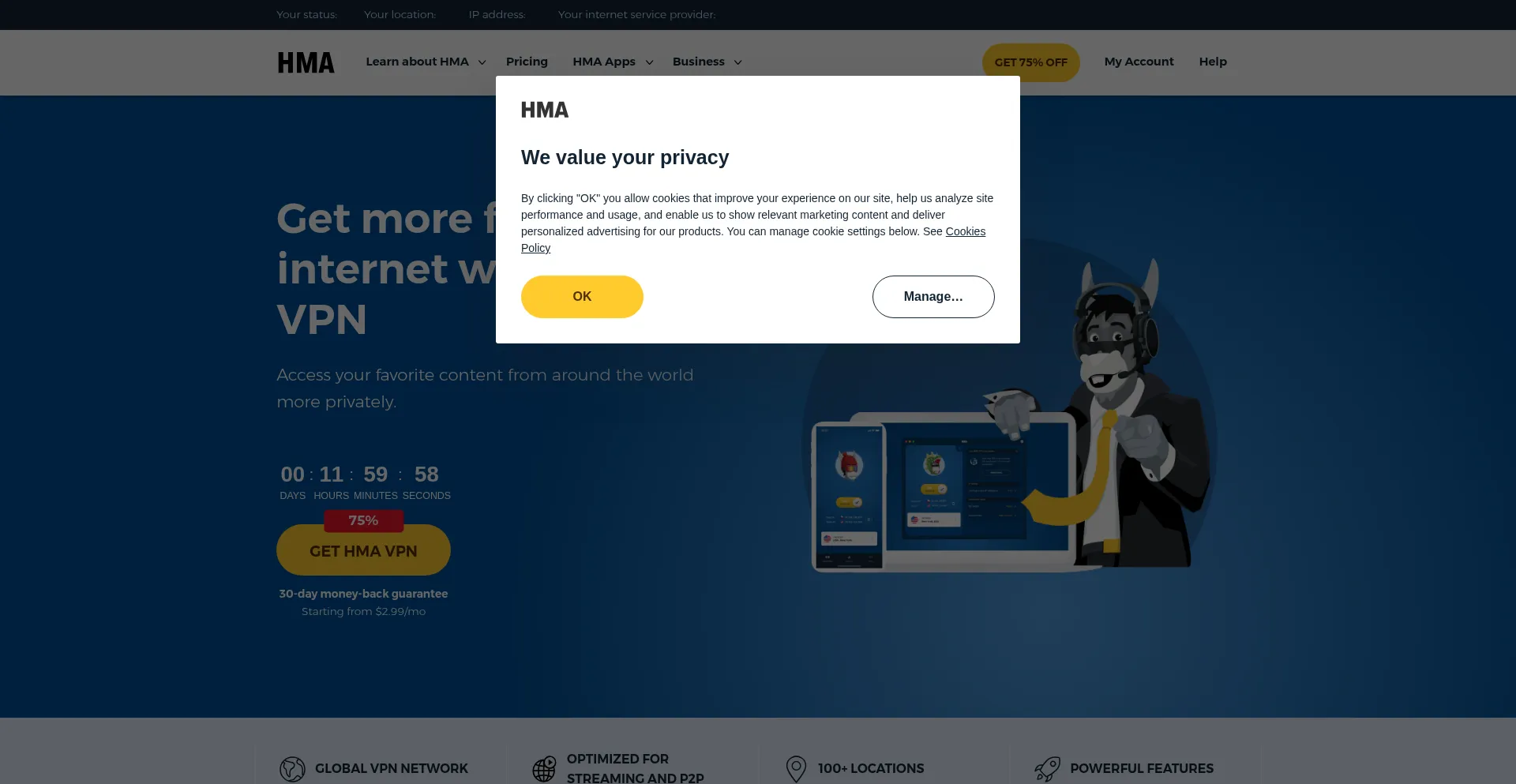Open the Business dropdown chevron
This screenshot has width=1516, height=784.
tap(737, 62)
